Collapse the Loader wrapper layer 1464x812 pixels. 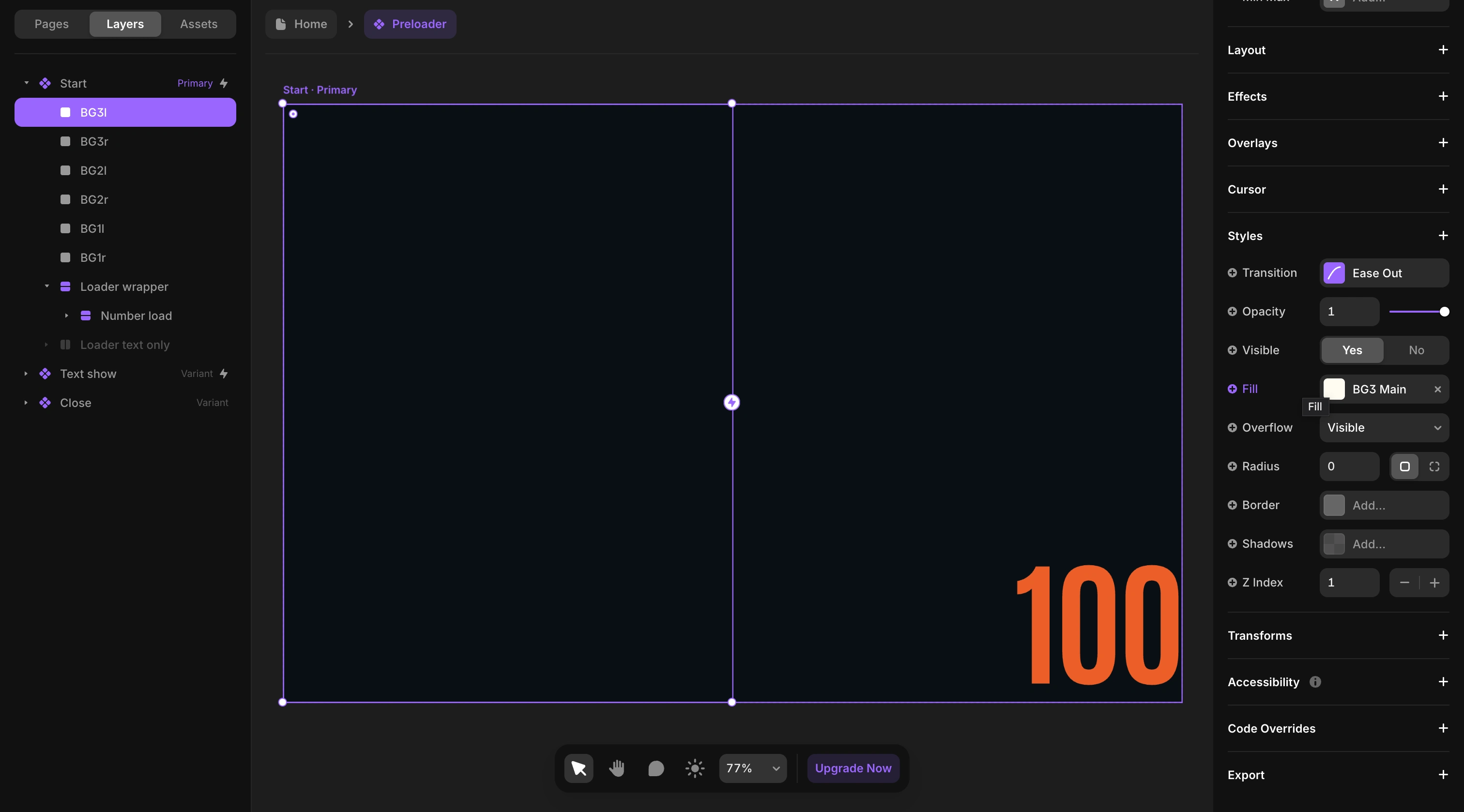point(47,286)
